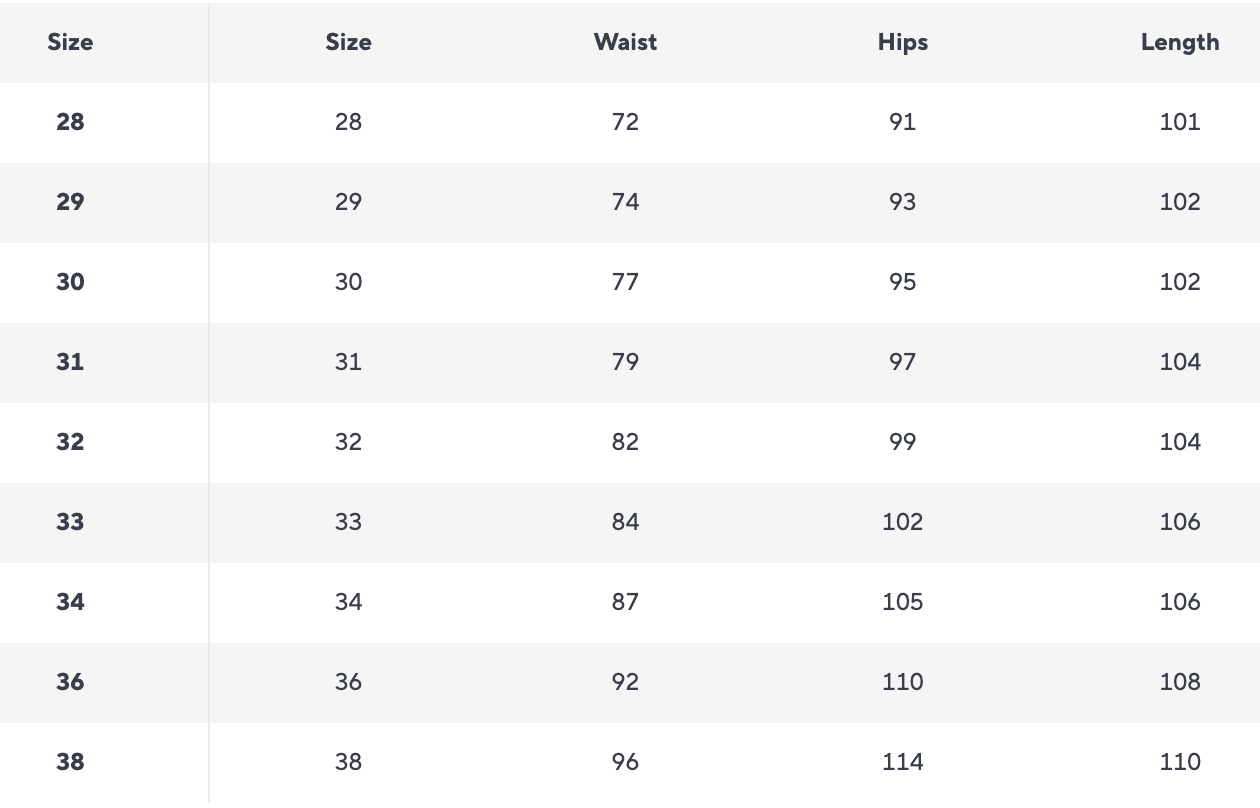
Task: Select the bold size 38 row label
Action: coord(70,762)
